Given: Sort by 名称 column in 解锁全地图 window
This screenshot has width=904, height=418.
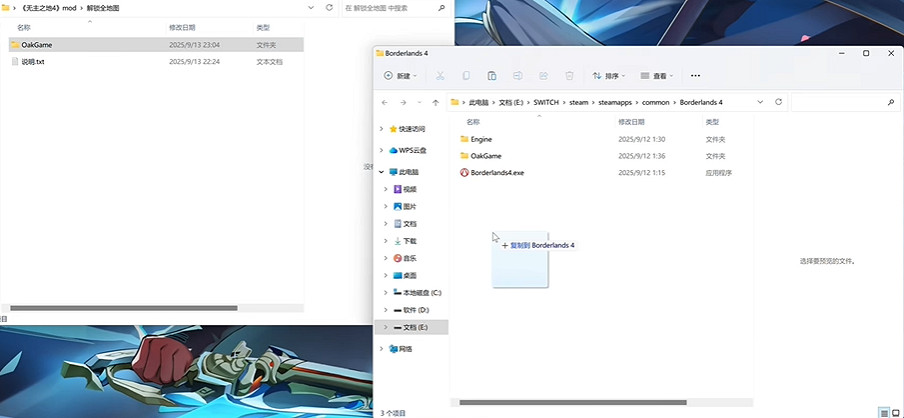Looking at the screenshot, I should (24, 28).
